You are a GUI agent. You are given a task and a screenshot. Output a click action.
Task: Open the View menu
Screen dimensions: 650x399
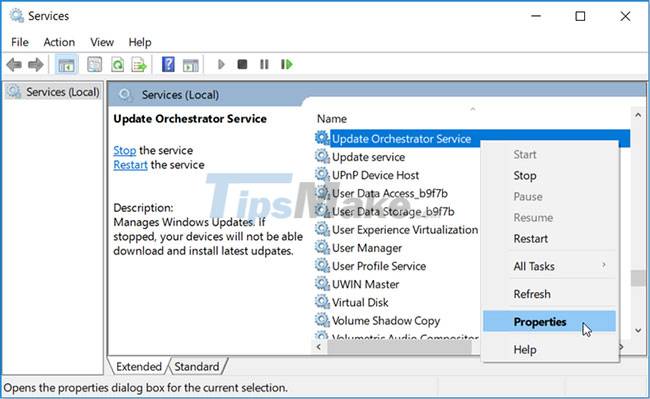tap(102, 42)
